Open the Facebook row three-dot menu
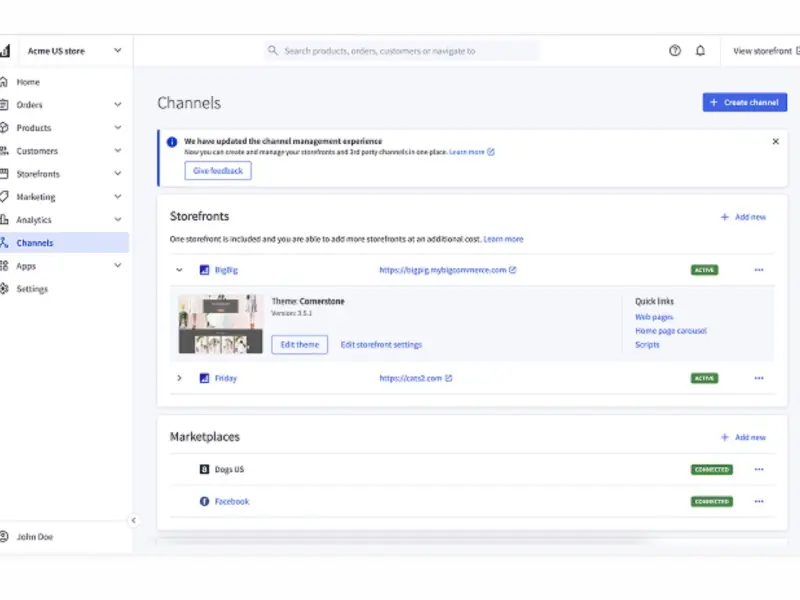Screen dimensions: 800x600 759,502
